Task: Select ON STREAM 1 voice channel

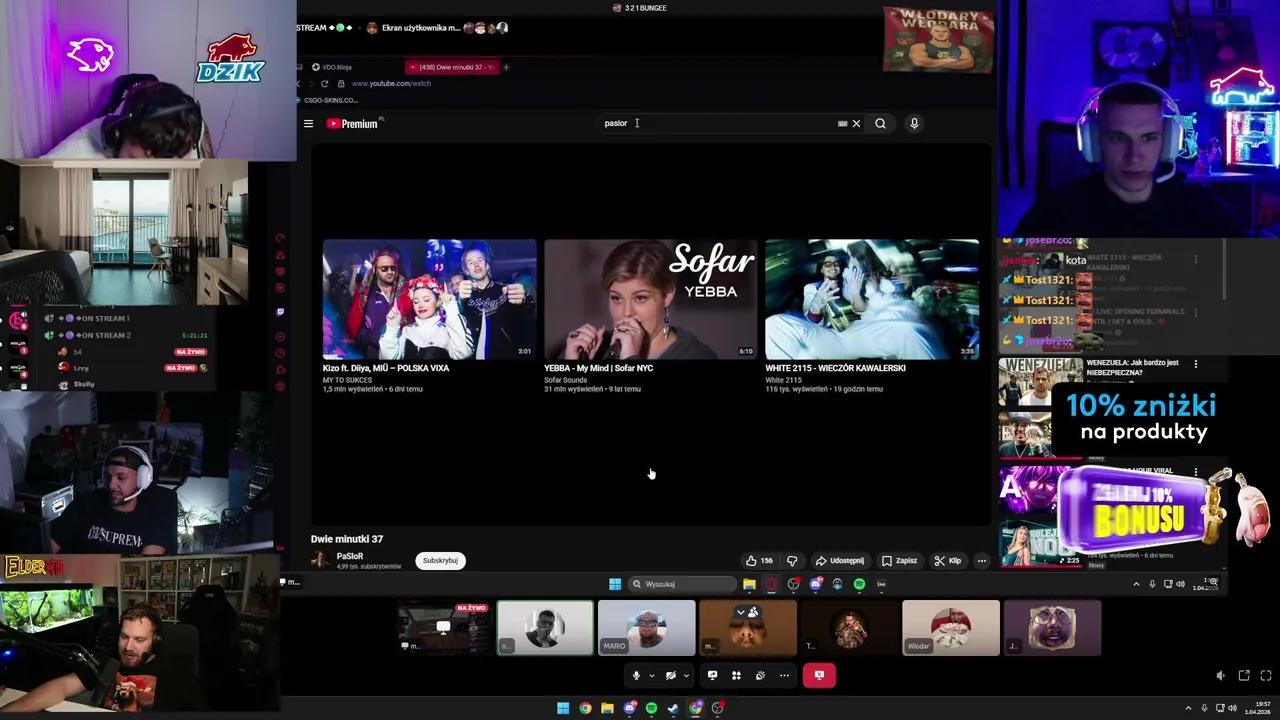Action: 95,318
